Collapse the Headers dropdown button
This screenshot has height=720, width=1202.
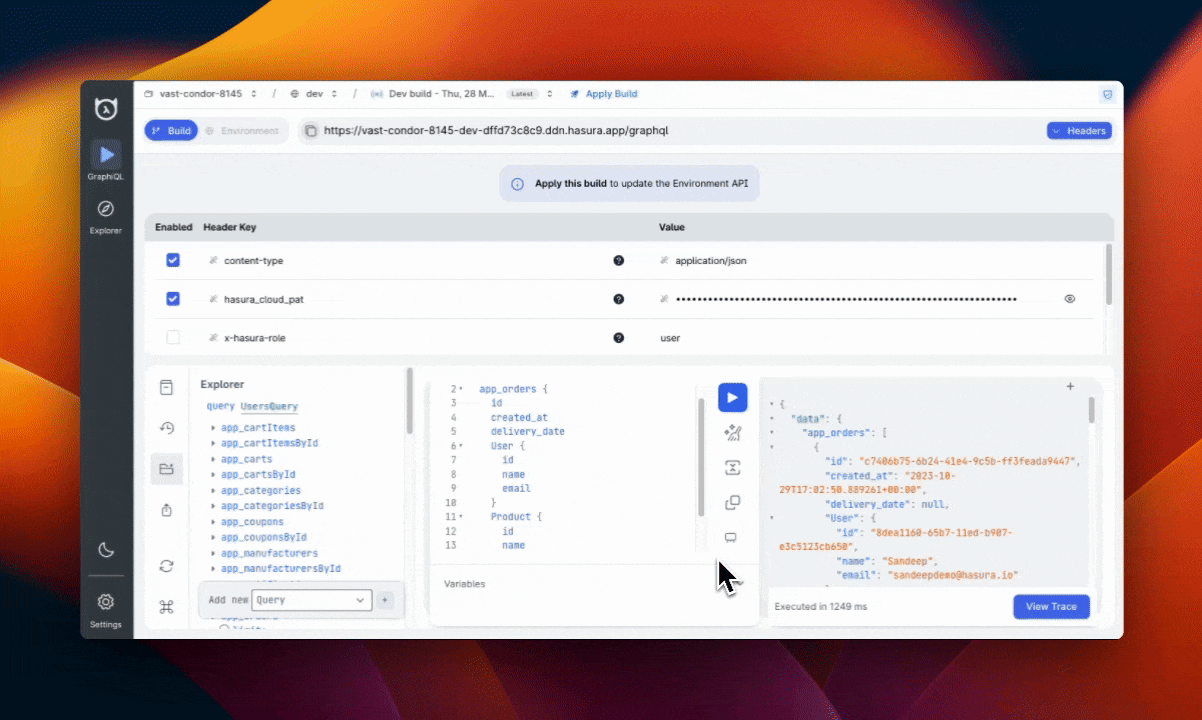pos(1079,131)
